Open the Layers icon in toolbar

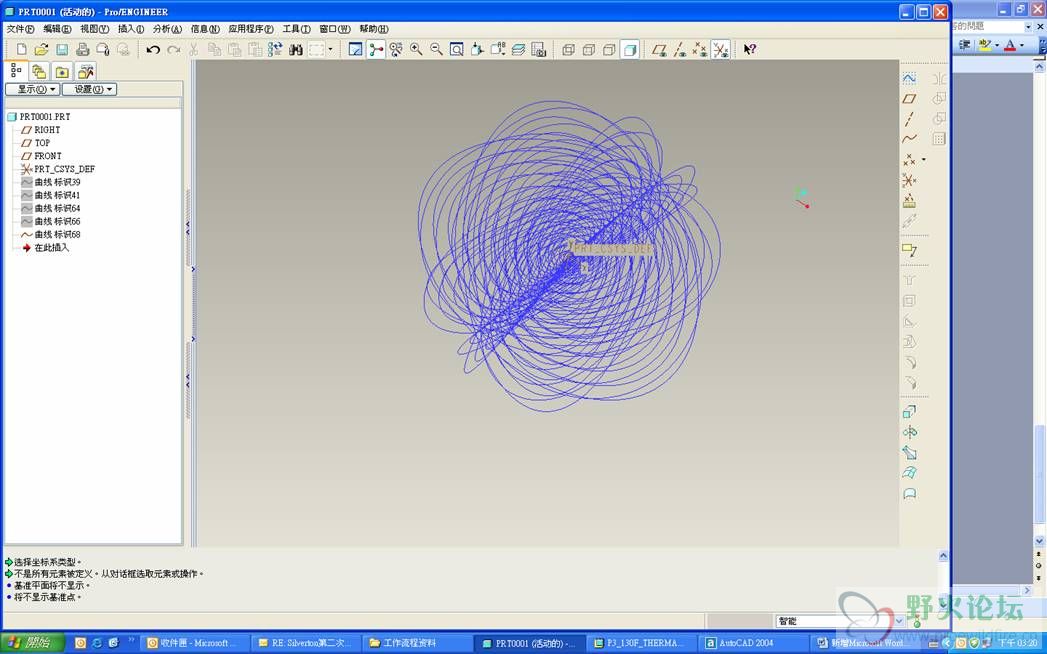518,49
